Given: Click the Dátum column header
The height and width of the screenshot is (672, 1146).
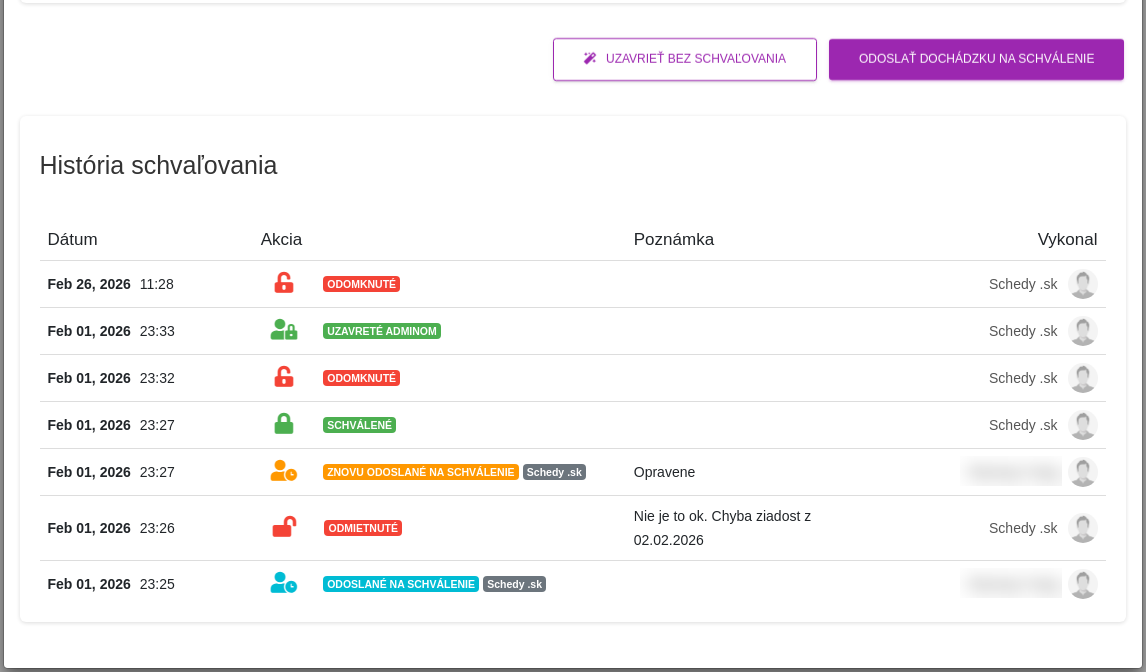Looking at the screenshot, I should (72, 239).
